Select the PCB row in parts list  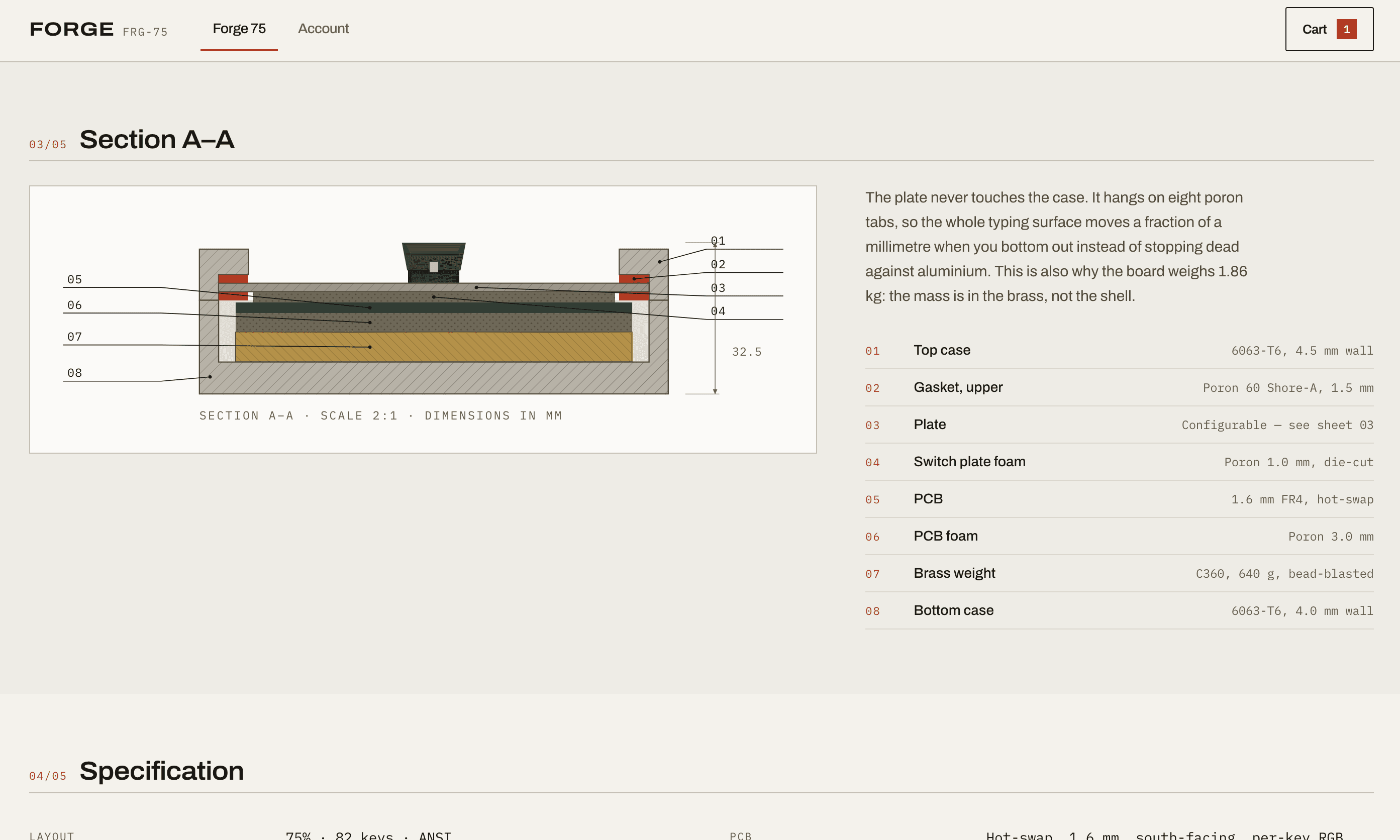point(1119,499)
